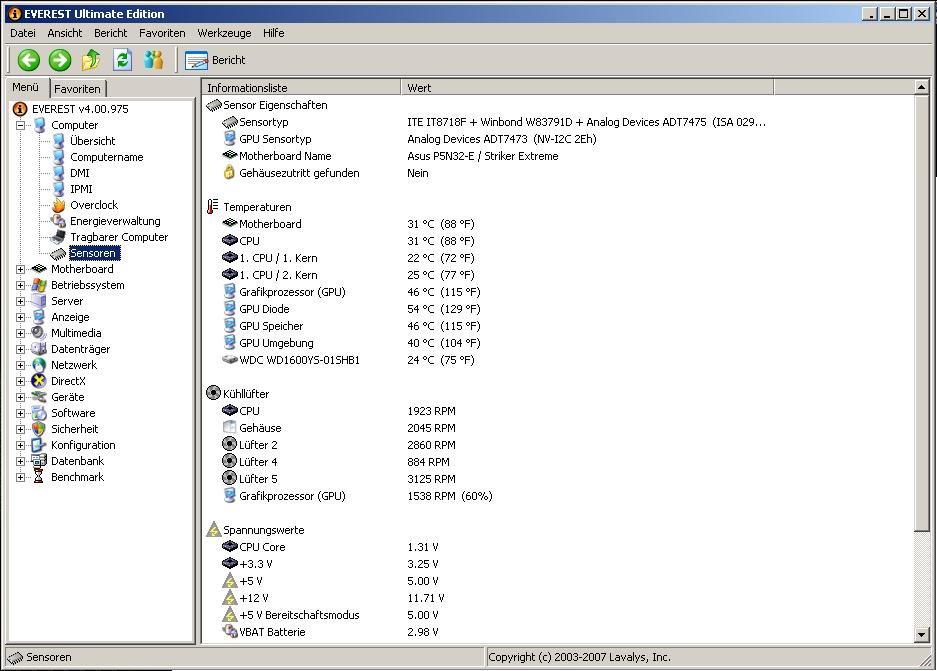Click the vertical scrollbar thumb

point(921,312)
